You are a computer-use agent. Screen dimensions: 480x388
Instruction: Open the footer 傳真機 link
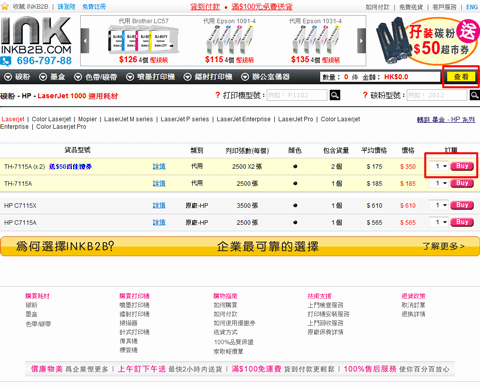coord(129,341)
